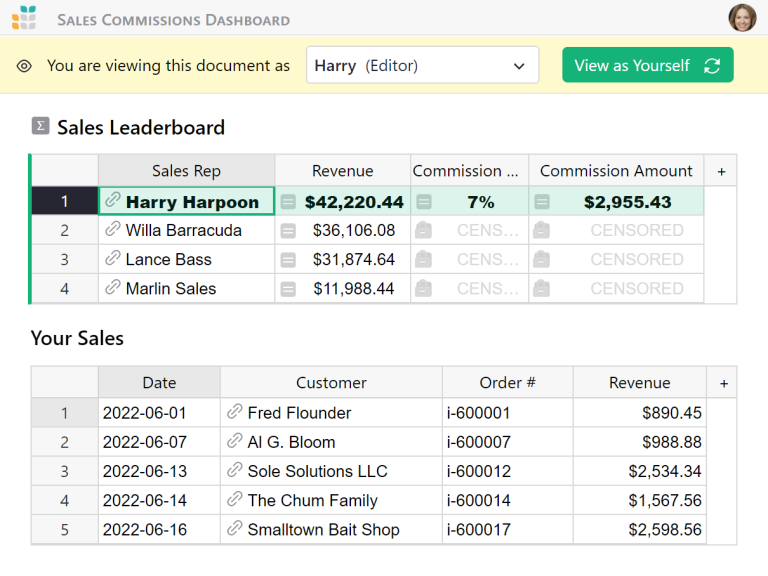Click the summary sigma icon beside Sales Leaderboard
The image size is (768, 576).
click(40, 126)
